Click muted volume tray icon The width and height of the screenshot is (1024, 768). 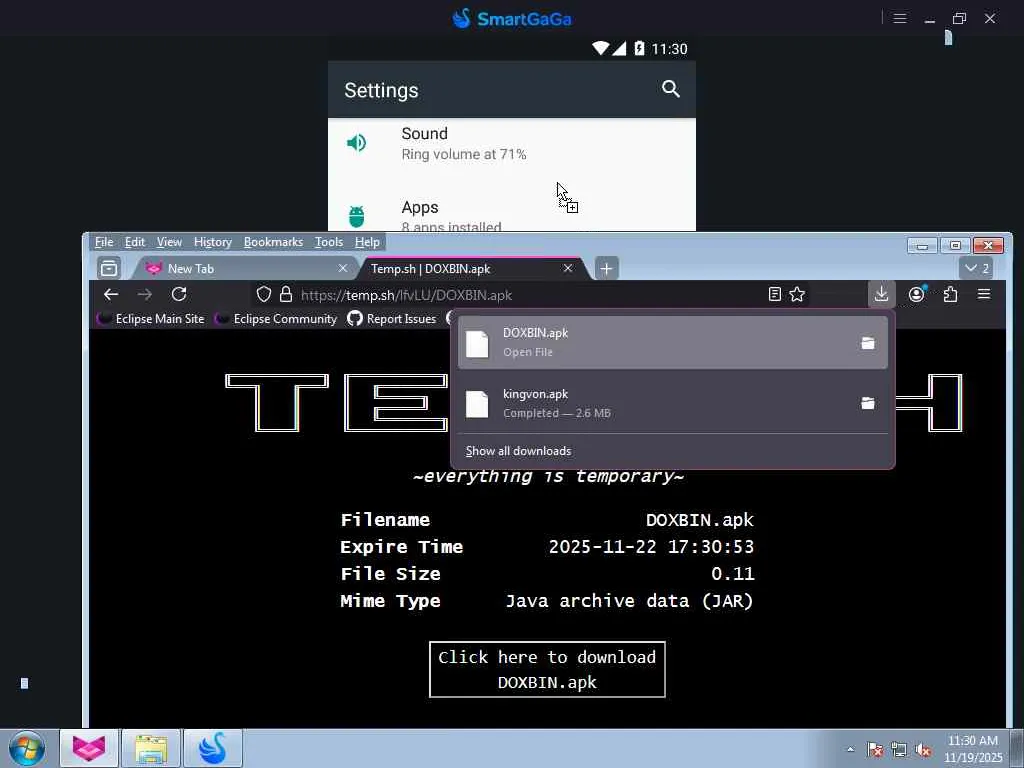point(923,750)
